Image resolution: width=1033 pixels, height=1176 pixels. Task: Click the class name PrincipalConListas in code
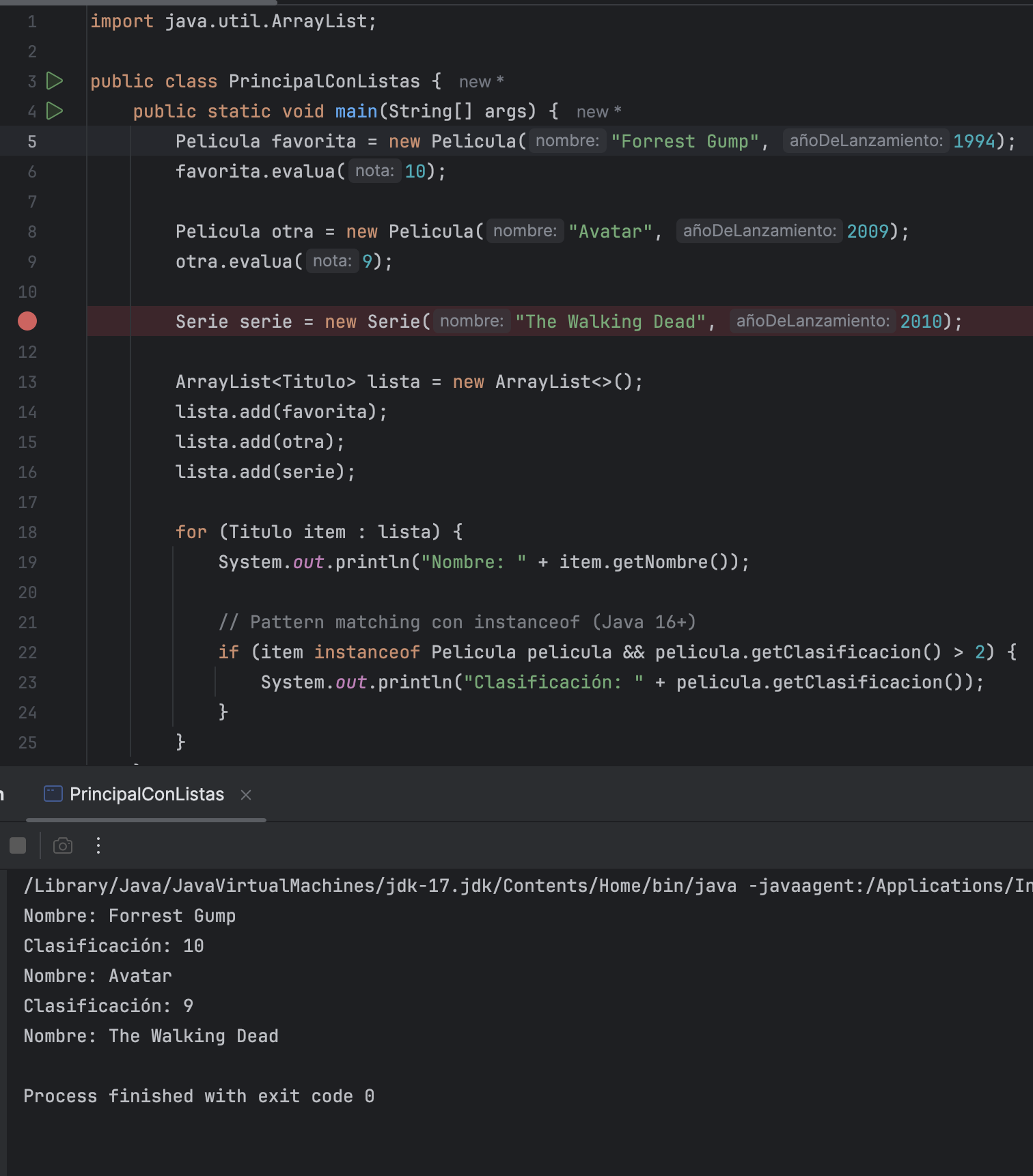tap(325, 81)
